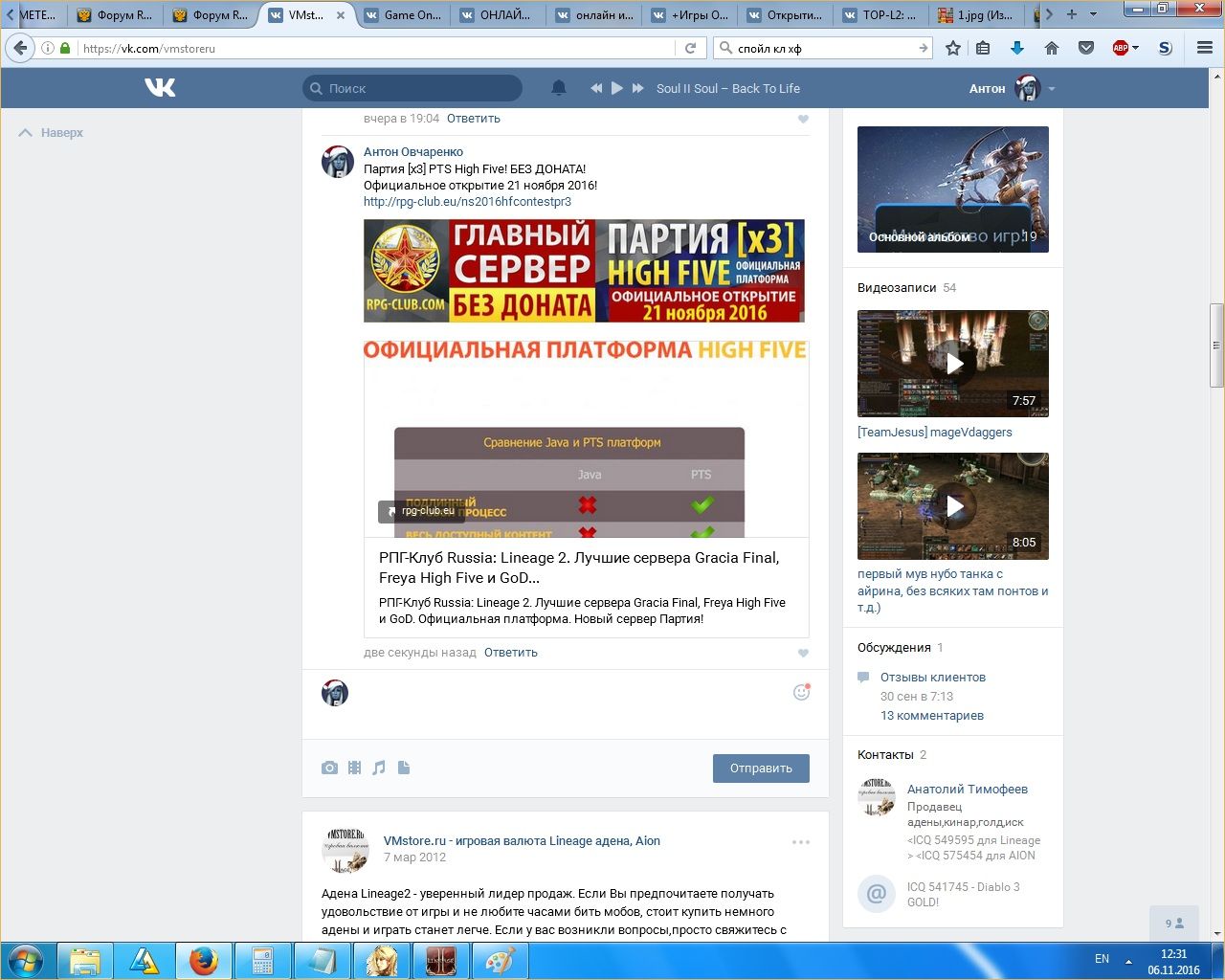Play the Soul II Soul track
Image resolution: width=1225 pixels, height=980 pixels.
click(x=617, y=88)
